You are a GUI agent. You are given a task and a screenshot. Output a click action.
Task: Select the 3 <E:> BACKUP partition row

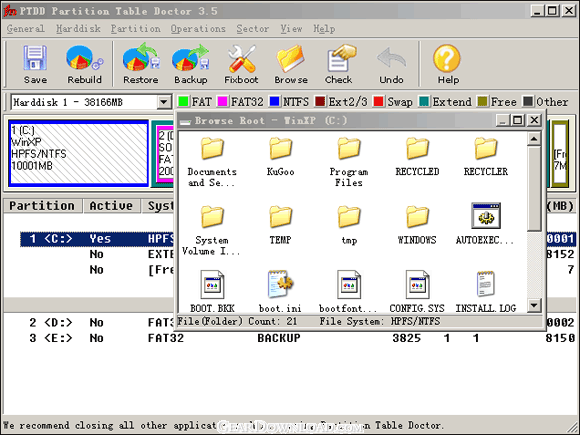pyautogui.click(x=298, y=338)
